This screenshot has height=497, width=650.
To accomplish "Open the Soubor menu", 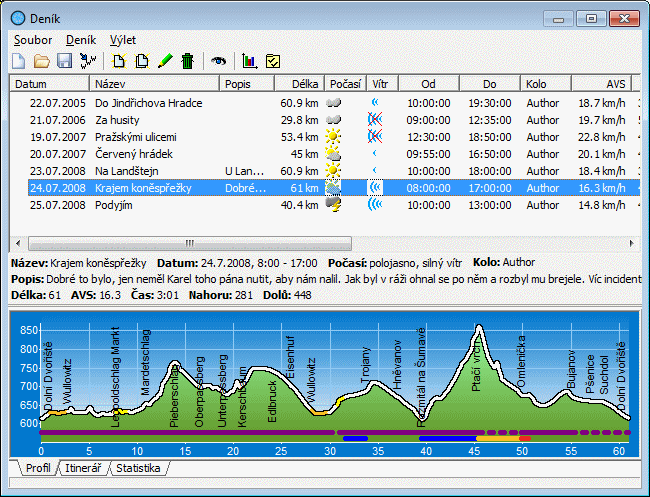I will tap(33, 40).
